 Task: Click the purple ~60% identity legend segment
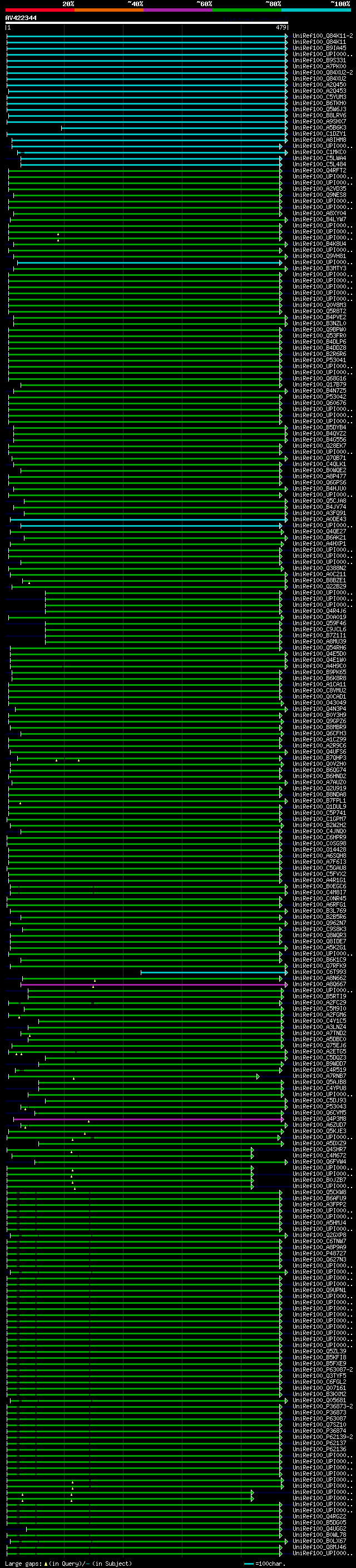click(x=179, y=10)
